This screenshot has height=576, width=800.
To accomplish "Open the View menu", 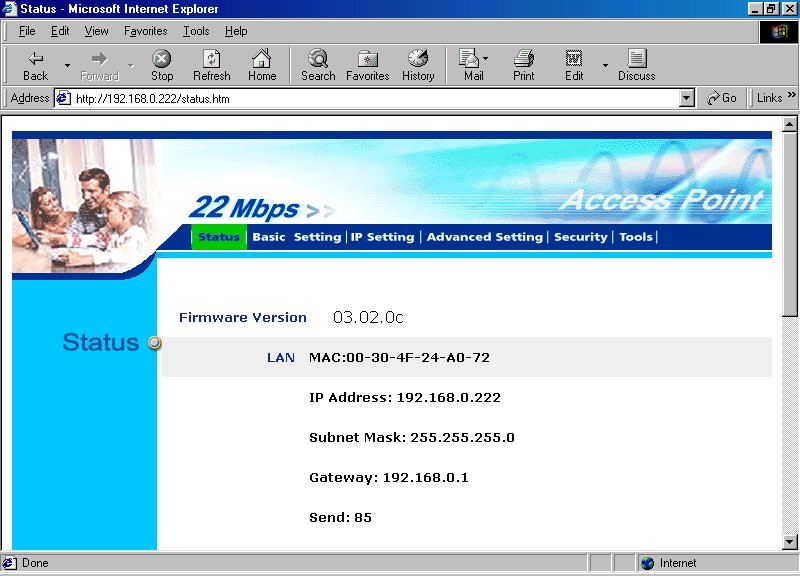I will coord(97,31).
